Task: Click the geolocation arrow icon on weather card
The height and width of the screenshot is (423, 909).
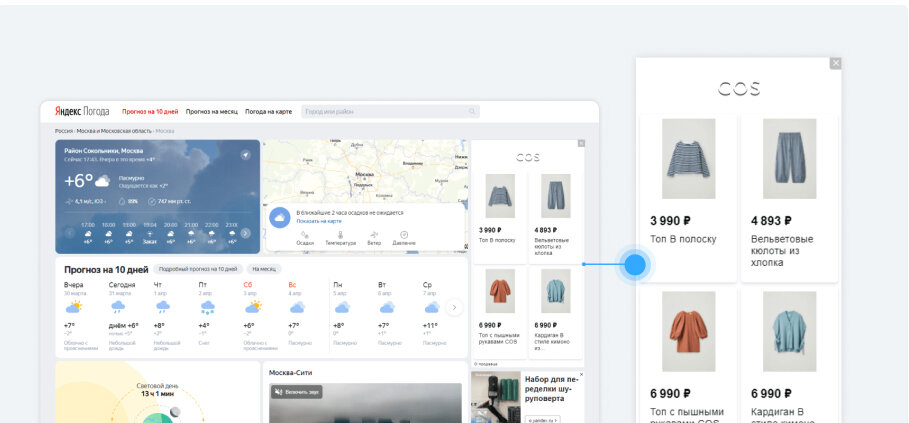Action: click(x=246, y=155)
